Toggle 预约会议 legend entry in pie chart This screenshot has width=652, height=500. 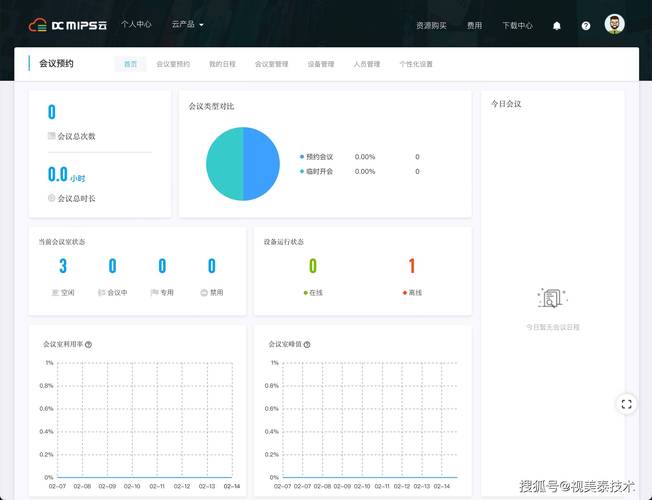click(x=316, y=157)
